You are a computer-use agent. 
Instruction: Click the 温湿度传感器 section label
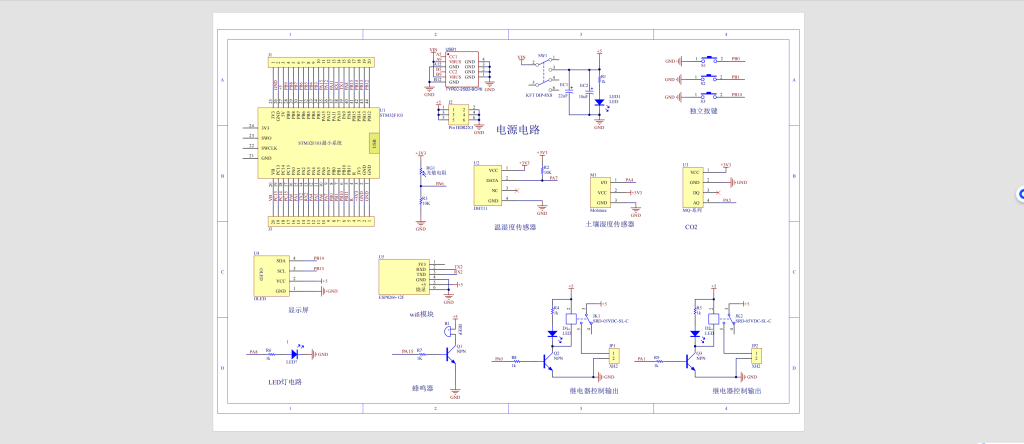coord(514,227)
